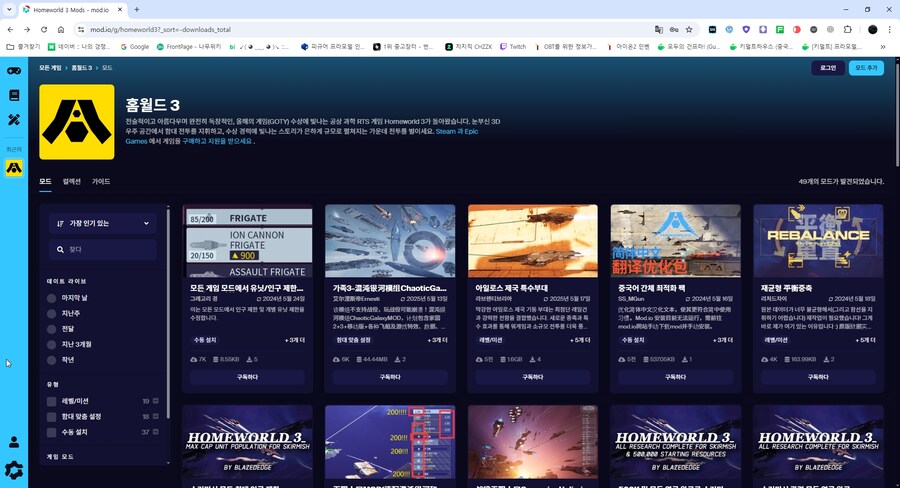Open the translate page icon in address bar
The image size is (900, 488).
click(x=658, y=29)
